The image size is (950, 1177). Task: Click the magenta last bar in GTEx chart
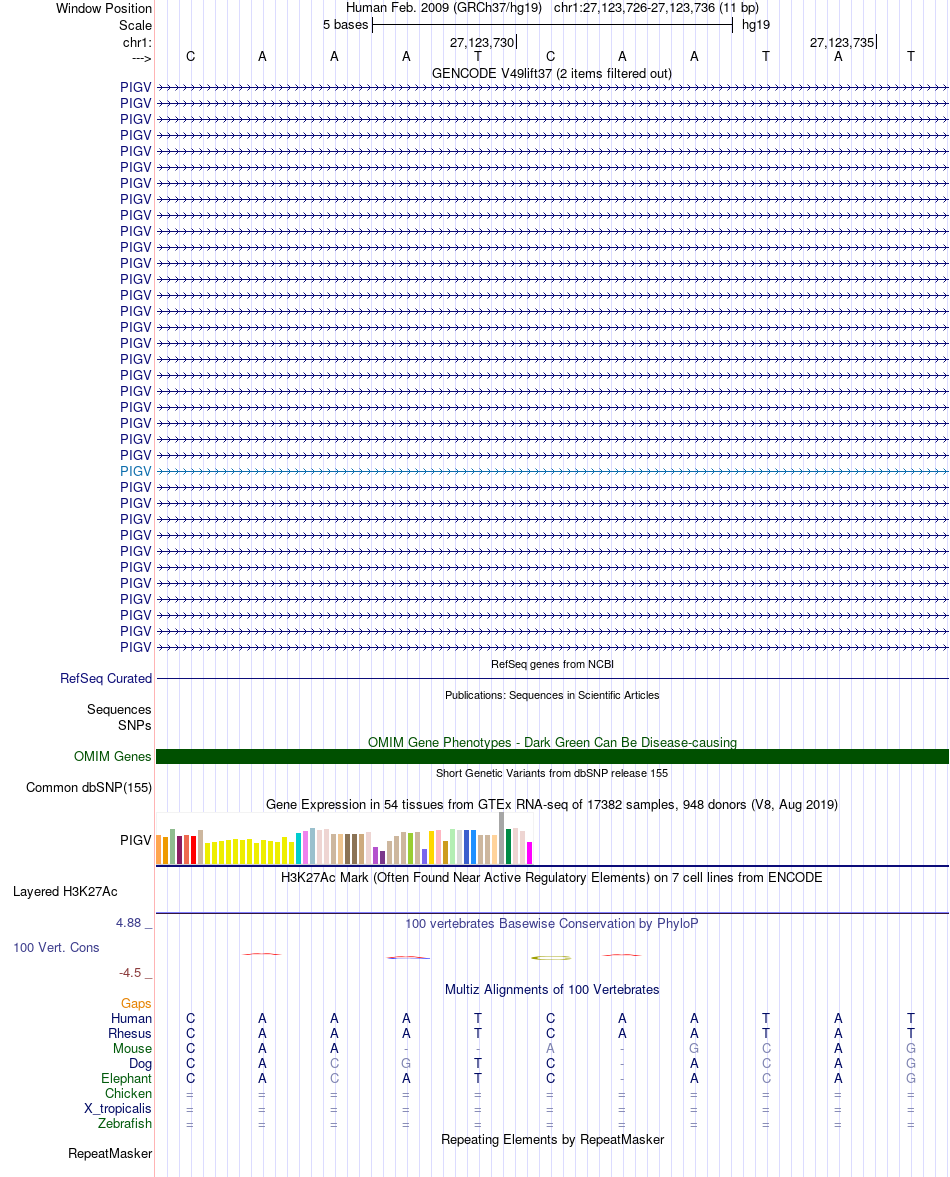(x=529, y=853)
